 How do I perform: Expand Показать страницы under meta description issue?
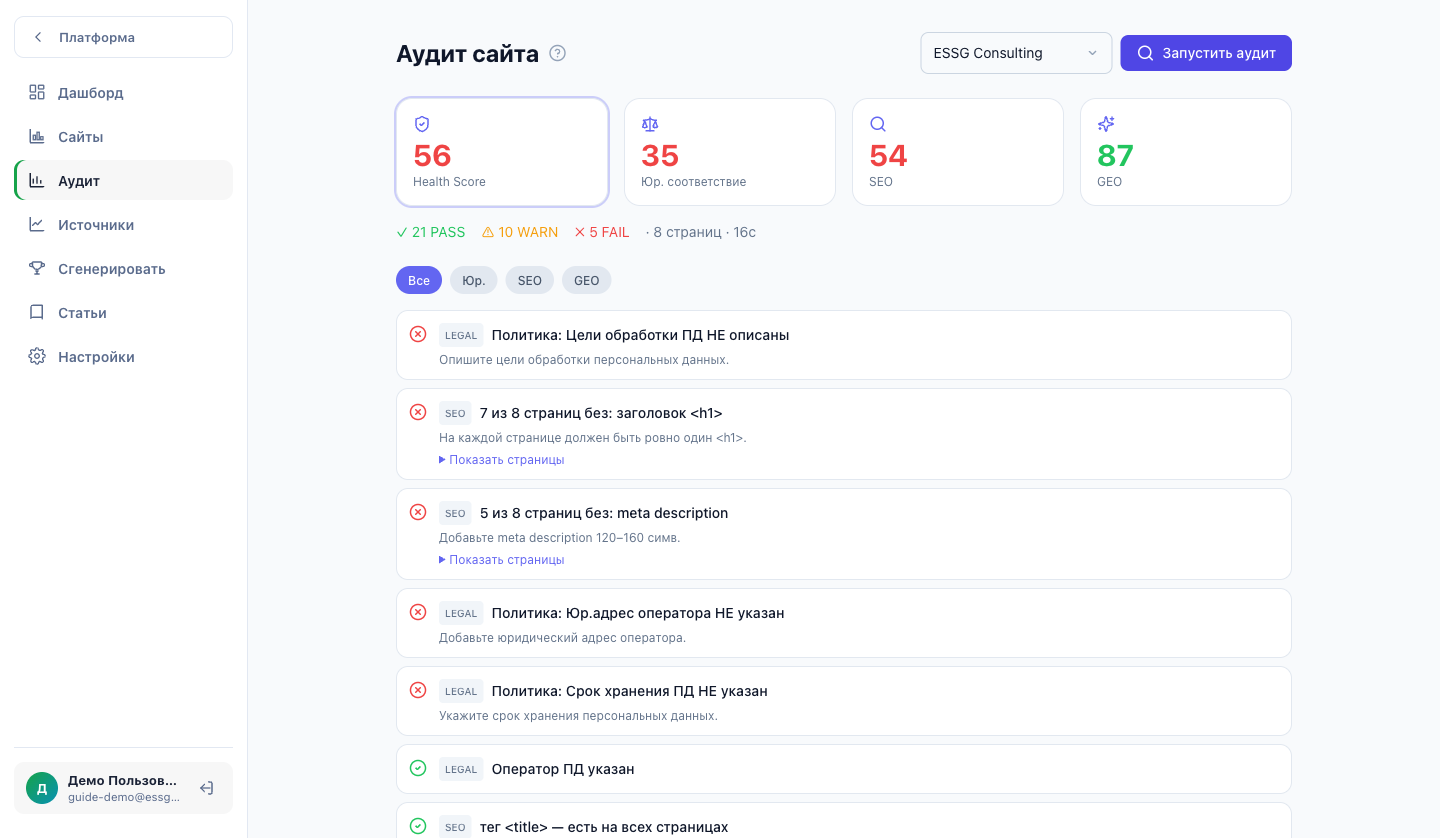(502, 560)
